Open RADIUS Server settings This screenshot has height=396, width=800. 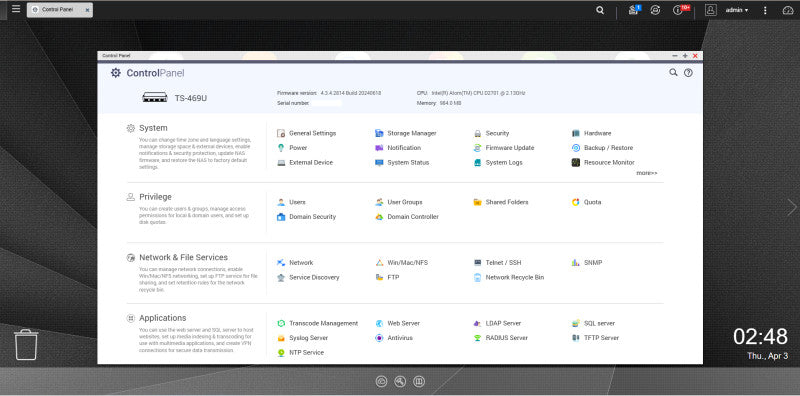(x=501, y=338)
